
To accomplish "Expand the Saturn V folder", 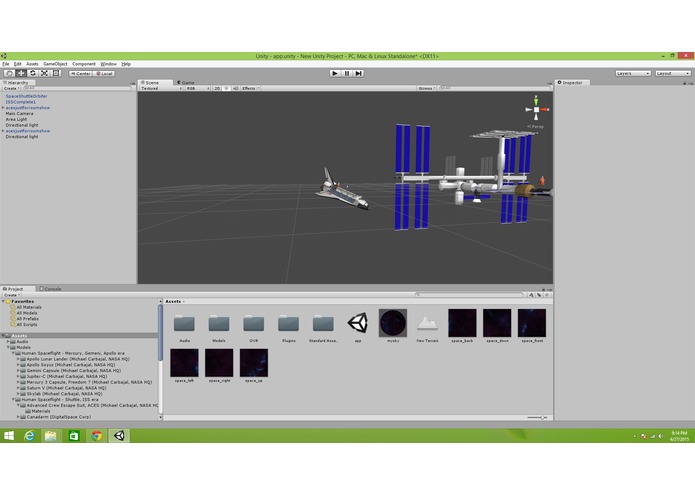I will (x=18, y=388).
